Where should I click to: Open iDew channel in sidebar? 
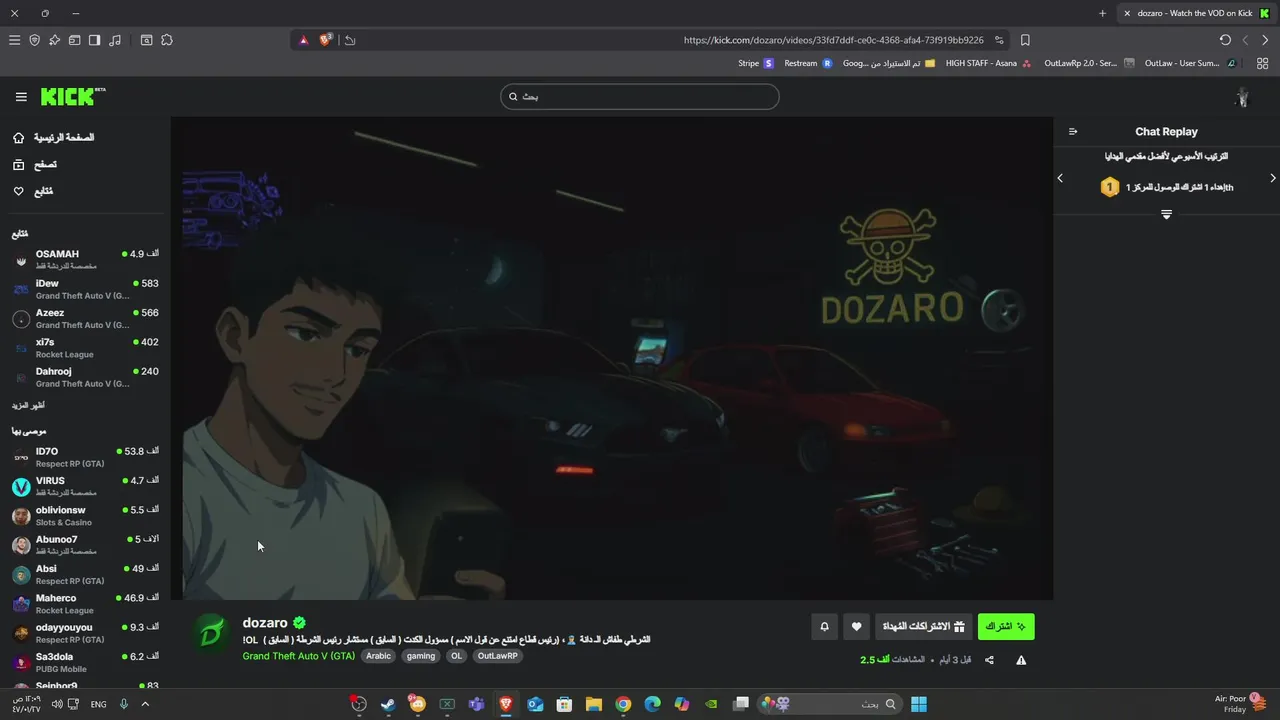pyautogui.click(x=85, y=289)
